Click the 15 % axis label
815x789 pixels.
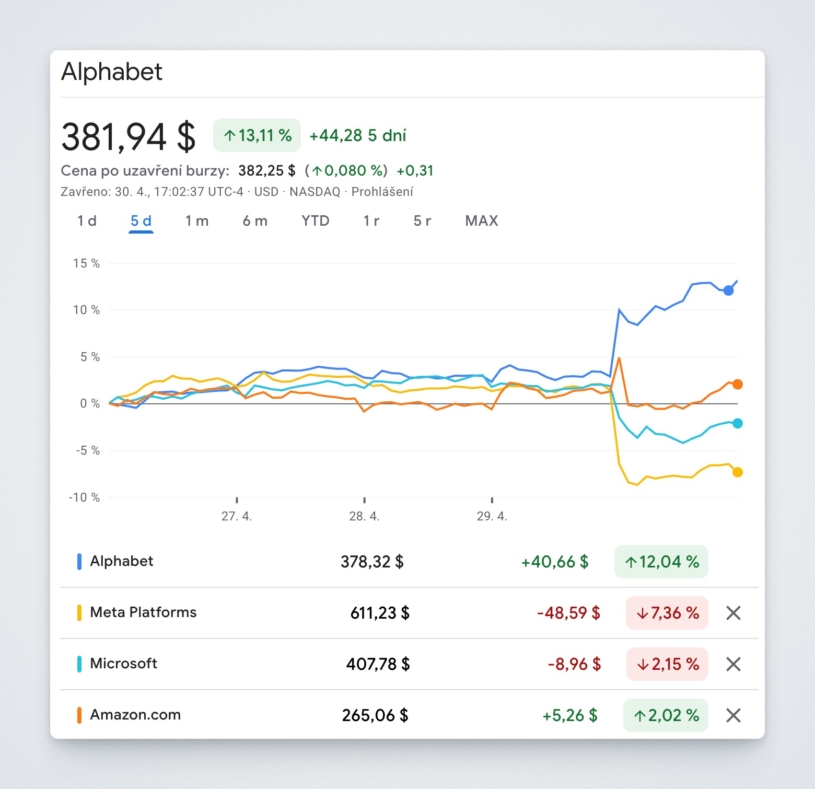coord(86,264)
